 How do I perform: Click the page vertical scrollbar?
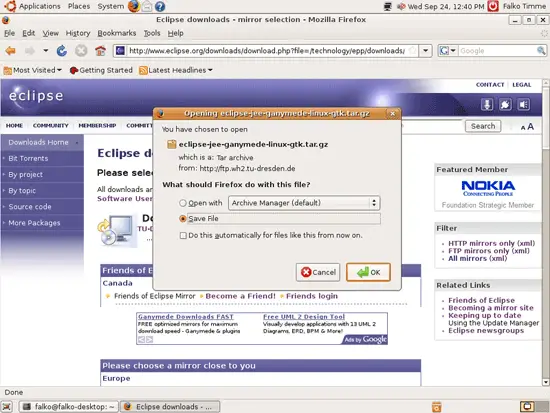(x=545, y=232)
